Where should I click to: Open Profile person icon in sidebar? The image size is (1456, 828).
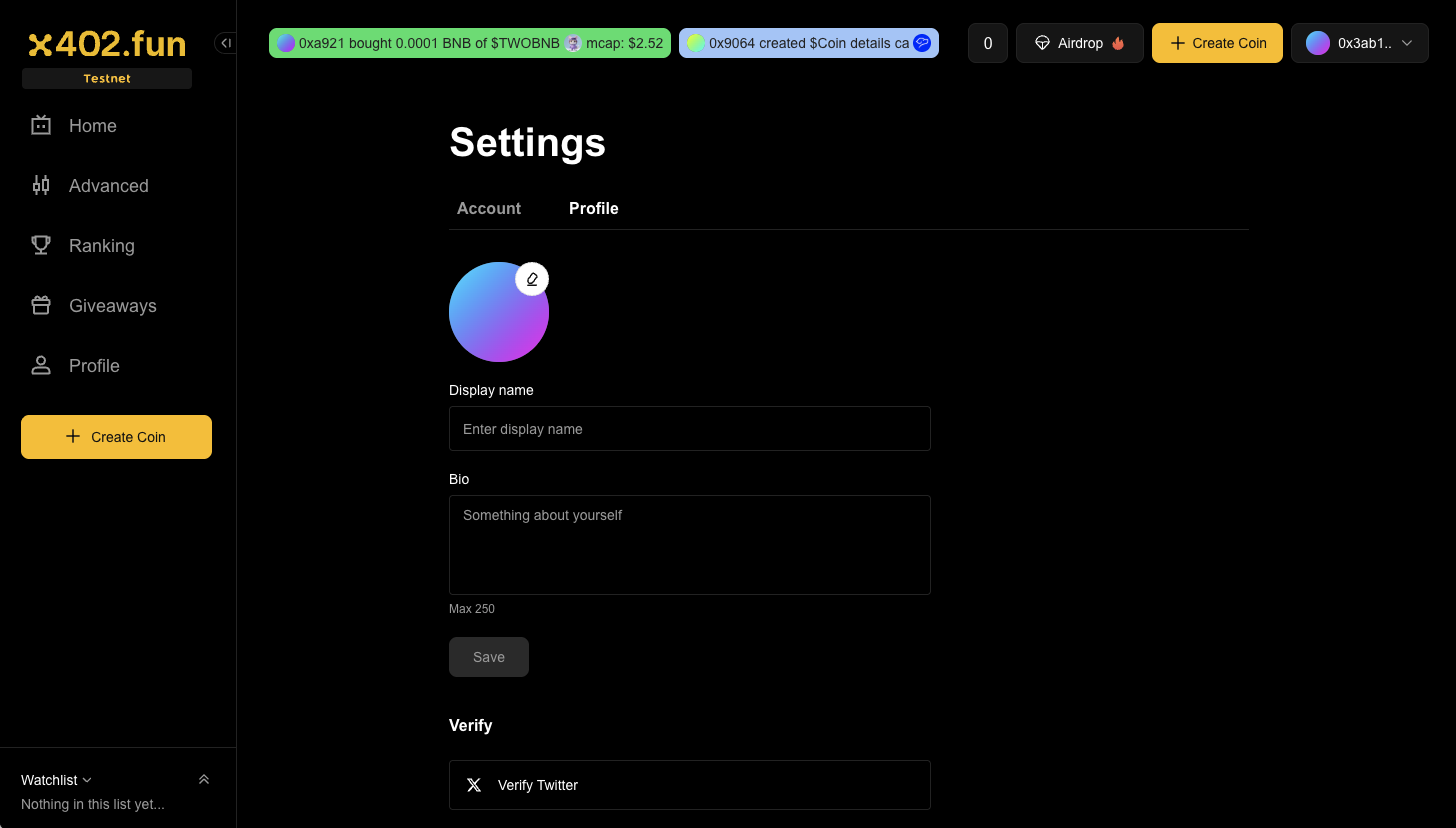[x=41, y=366]
